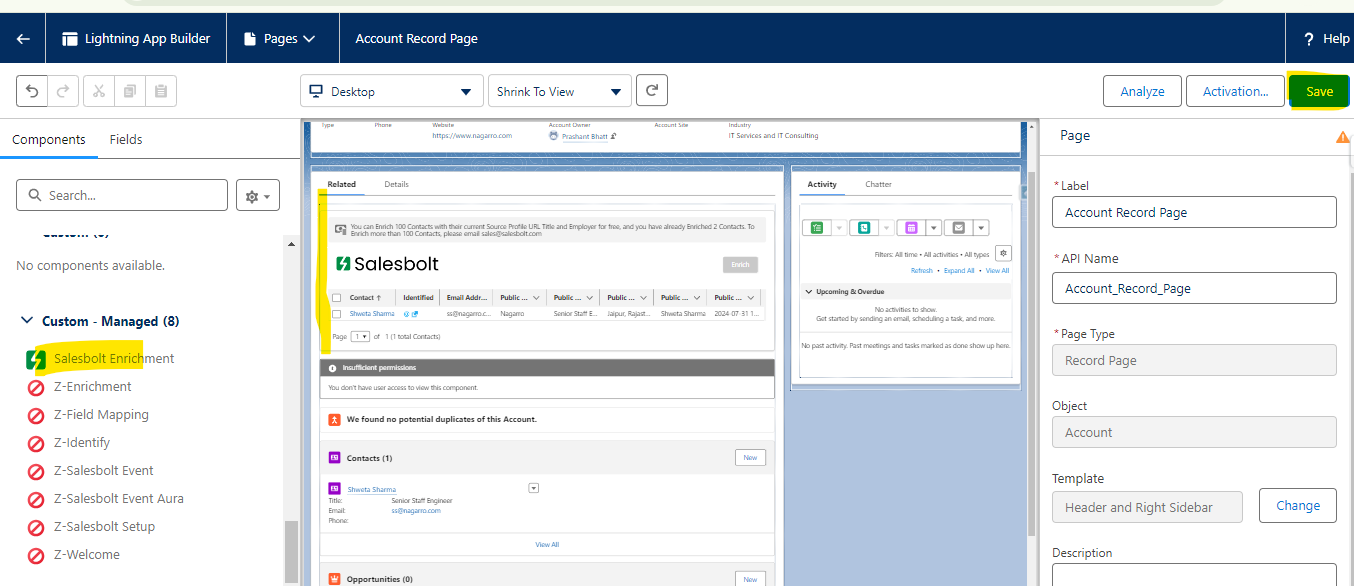This screenshot has height=586, width=1354.
Task: Tick the checkbox for Shweta Sharma row
Action: 337,314
